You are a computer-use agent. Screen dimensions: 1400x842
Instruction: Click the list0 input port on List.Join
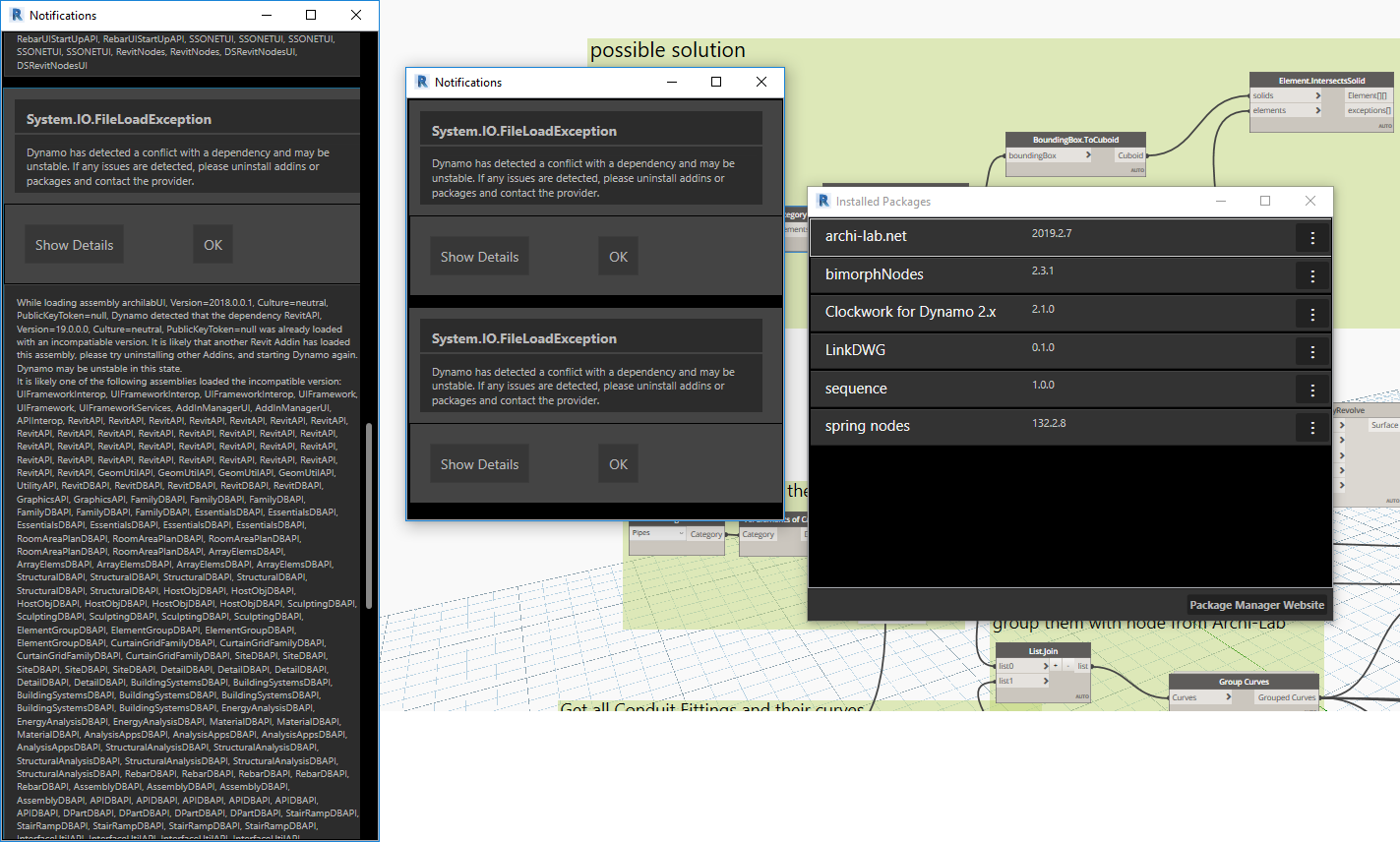[x=1023, y=666]
